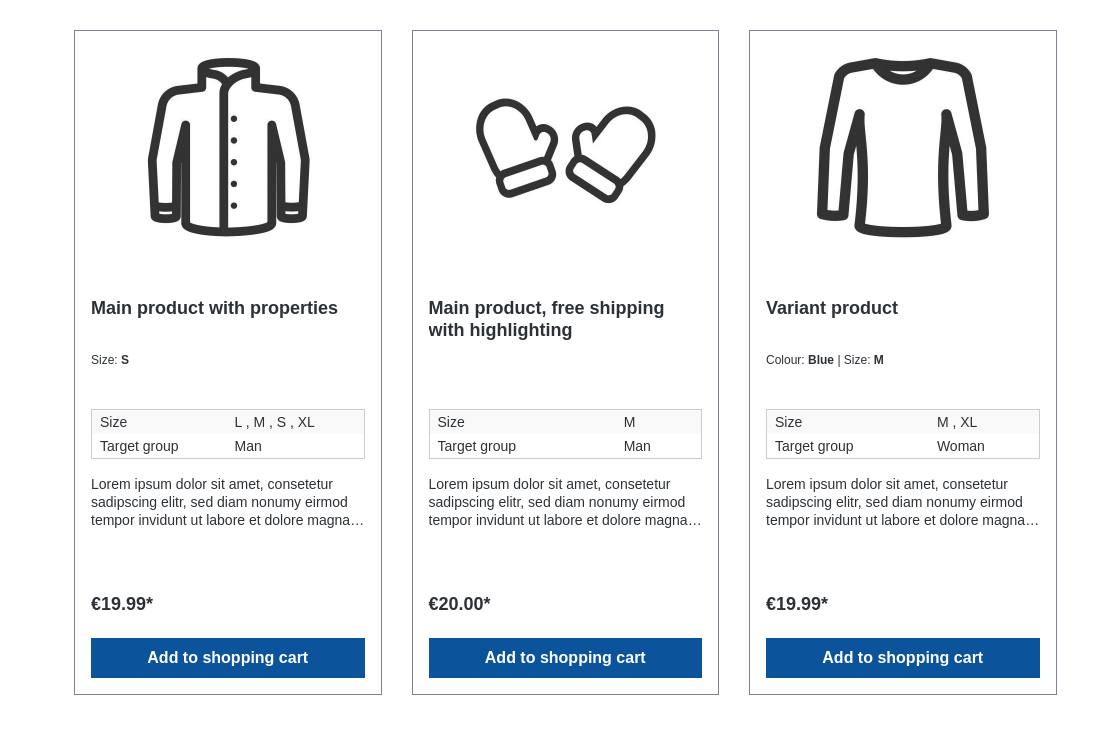Click the long-sleeve sweater product image

pyautogui.click(x=903, y=147)
